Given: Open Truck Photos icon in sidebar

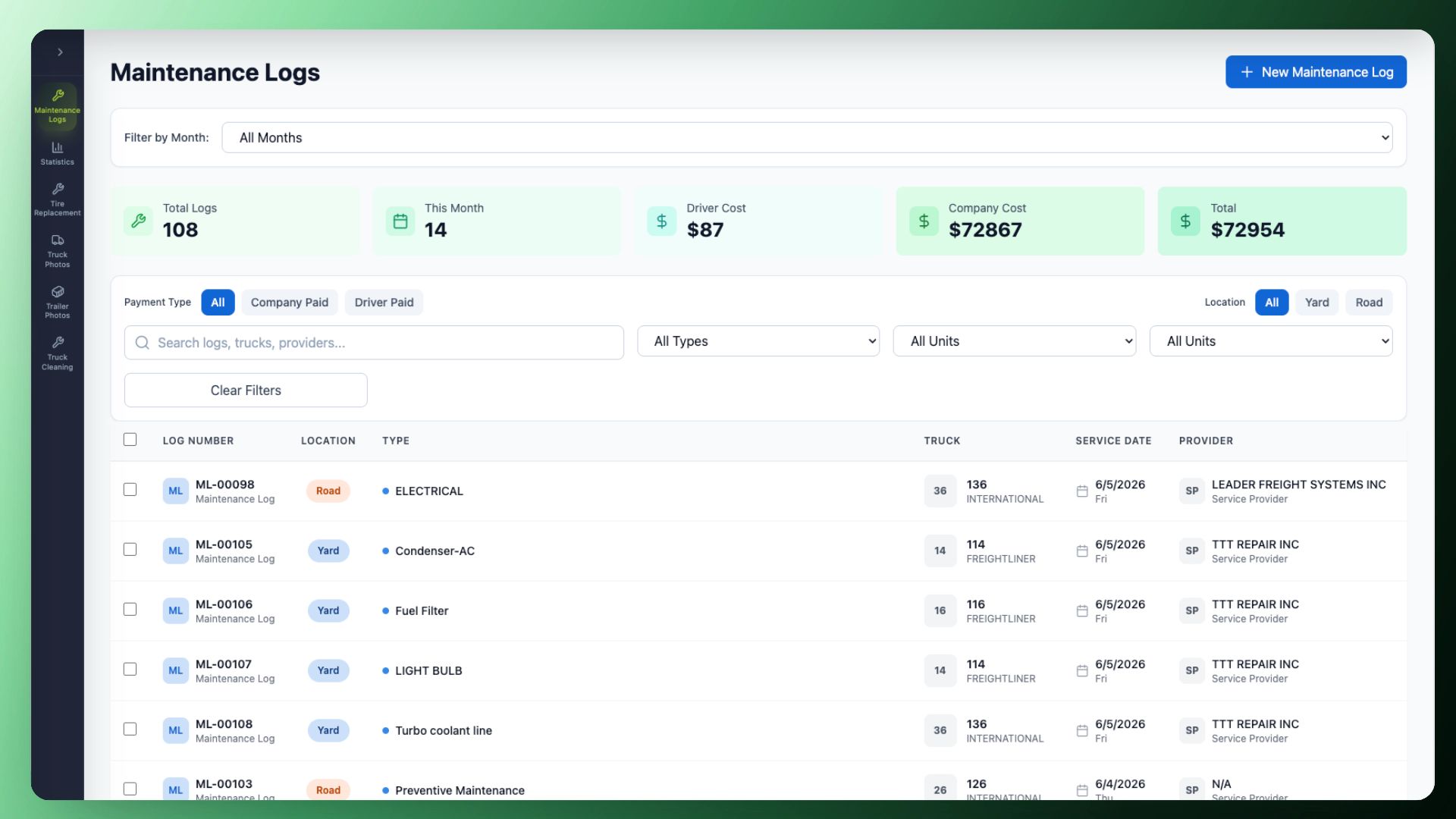Looking at the screenshot, I should [x=58, y=240].
